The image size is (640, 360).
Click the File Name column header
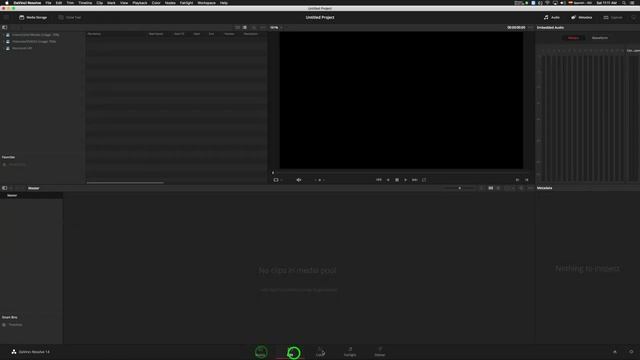pos(94,34)
